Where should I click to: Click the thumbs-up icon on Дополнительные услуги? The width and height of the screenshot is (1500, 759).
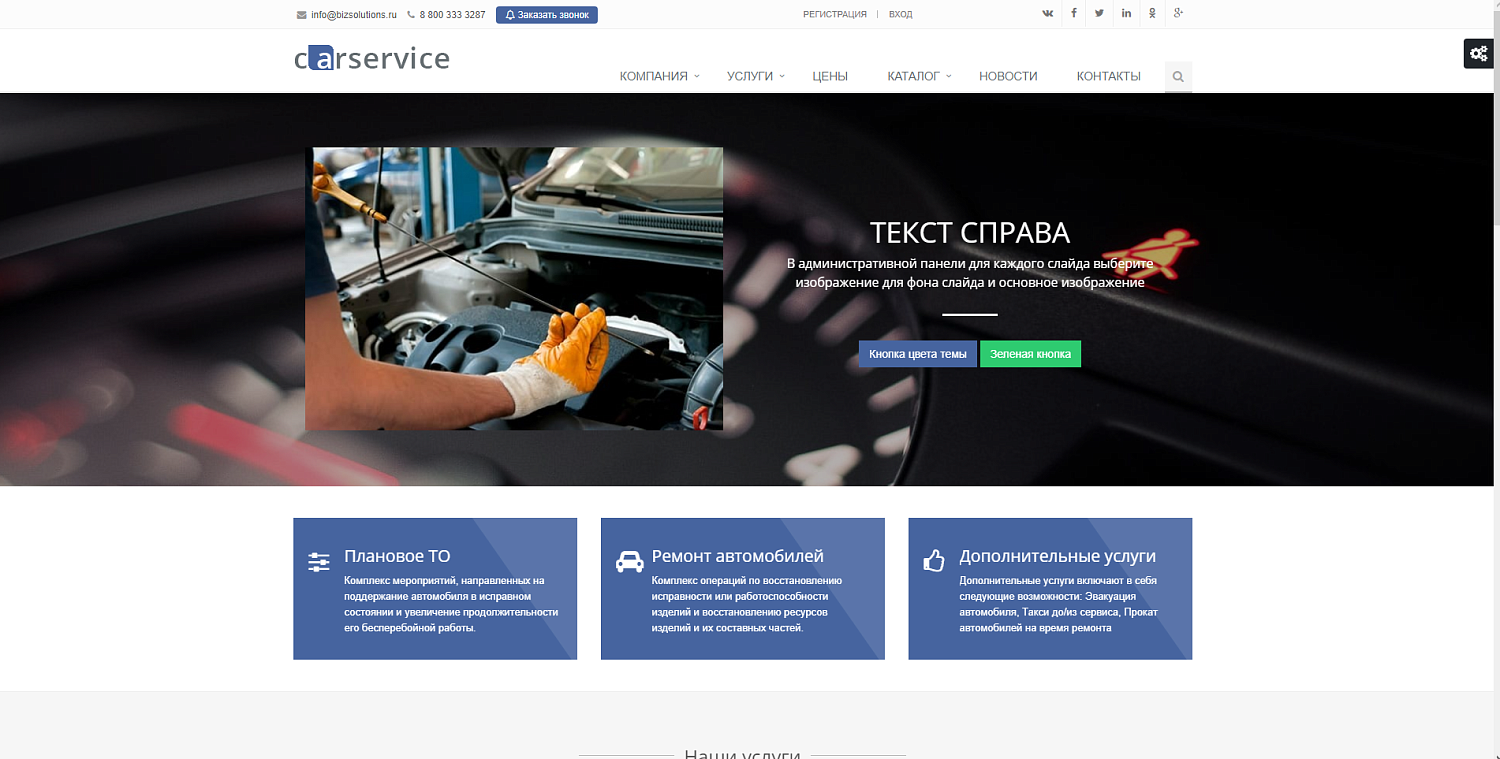point(936,559)
